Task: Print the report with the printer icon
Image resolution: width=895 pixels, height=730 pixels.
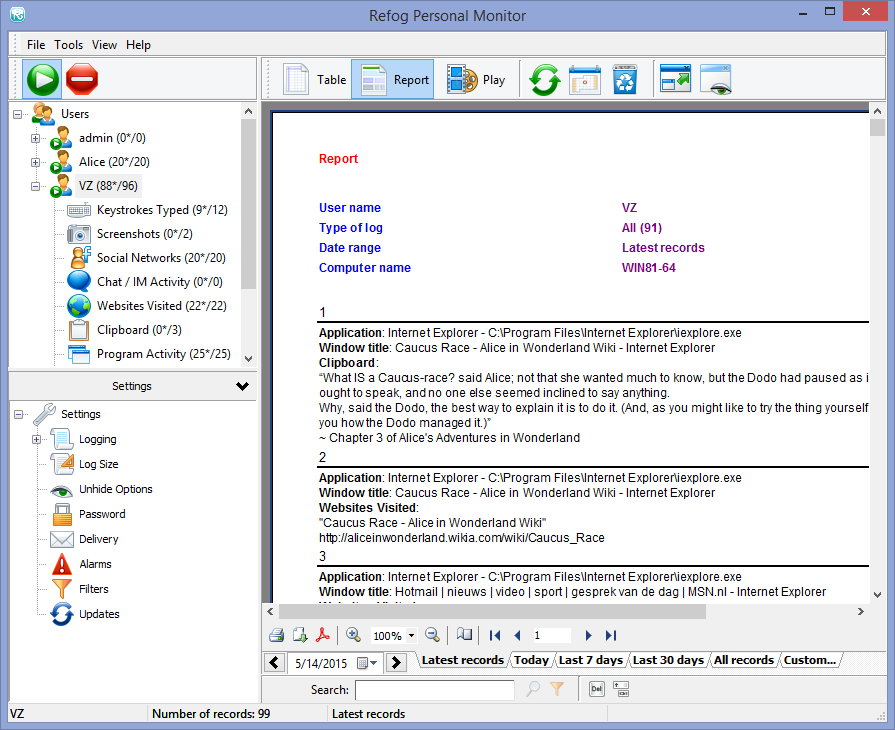Action: [x=276, y=635]
